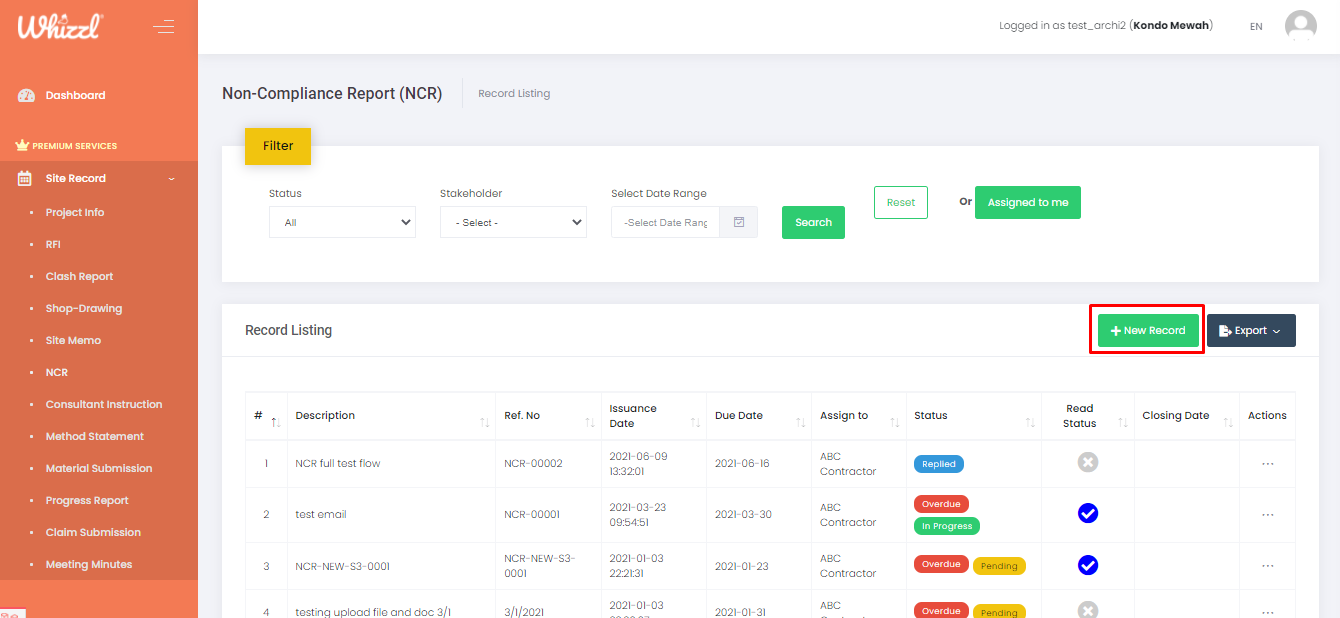1340x618 pixels.
Task: Go to Clash Report in sidebar
Action: (x=79, y=277)
